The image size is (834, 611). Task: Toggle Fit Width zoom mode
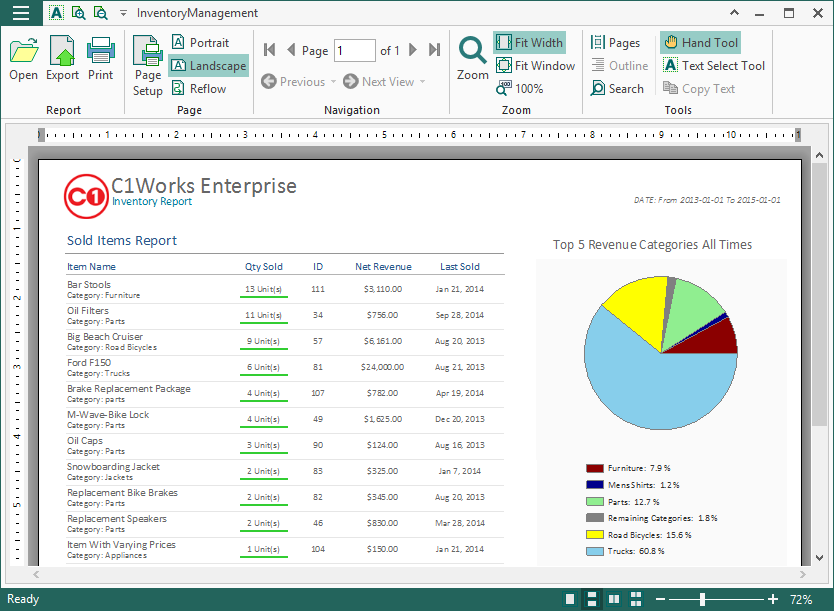tap(529, 43)
